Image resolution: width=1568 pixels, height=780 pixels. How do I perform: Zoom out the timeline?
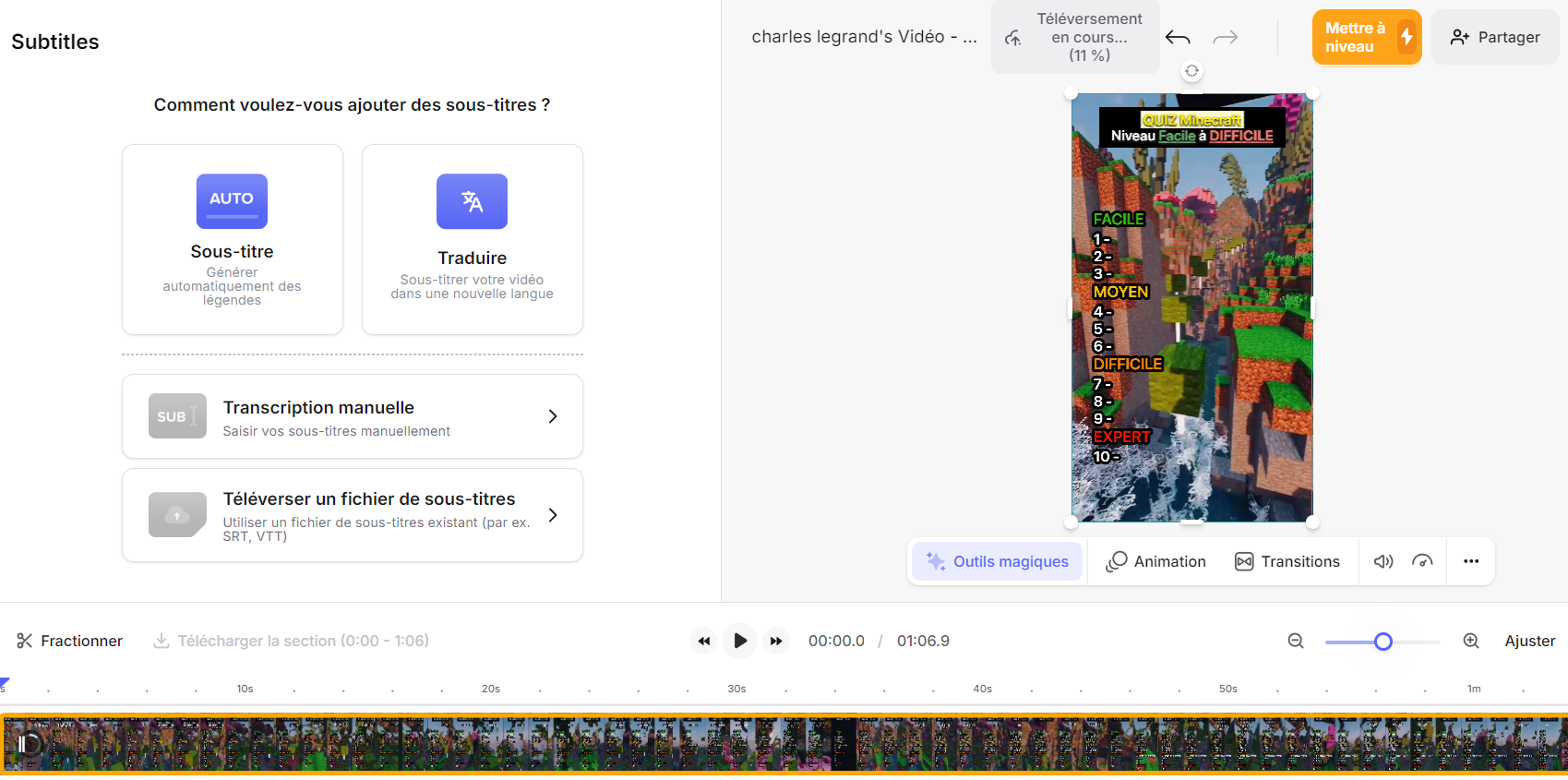tap(1296, 641)
